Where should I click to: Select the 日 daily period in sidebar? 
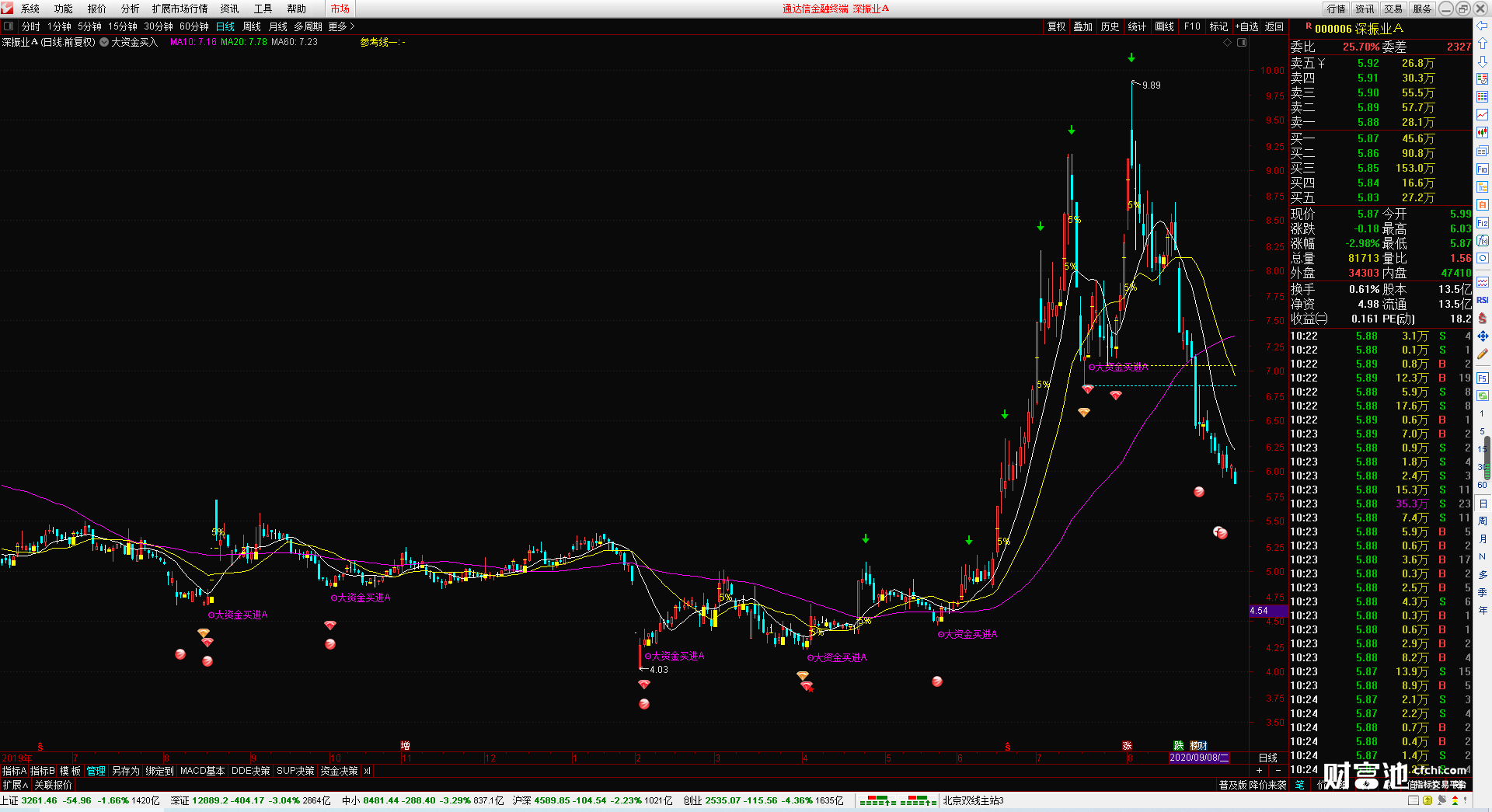[1483, 504]
